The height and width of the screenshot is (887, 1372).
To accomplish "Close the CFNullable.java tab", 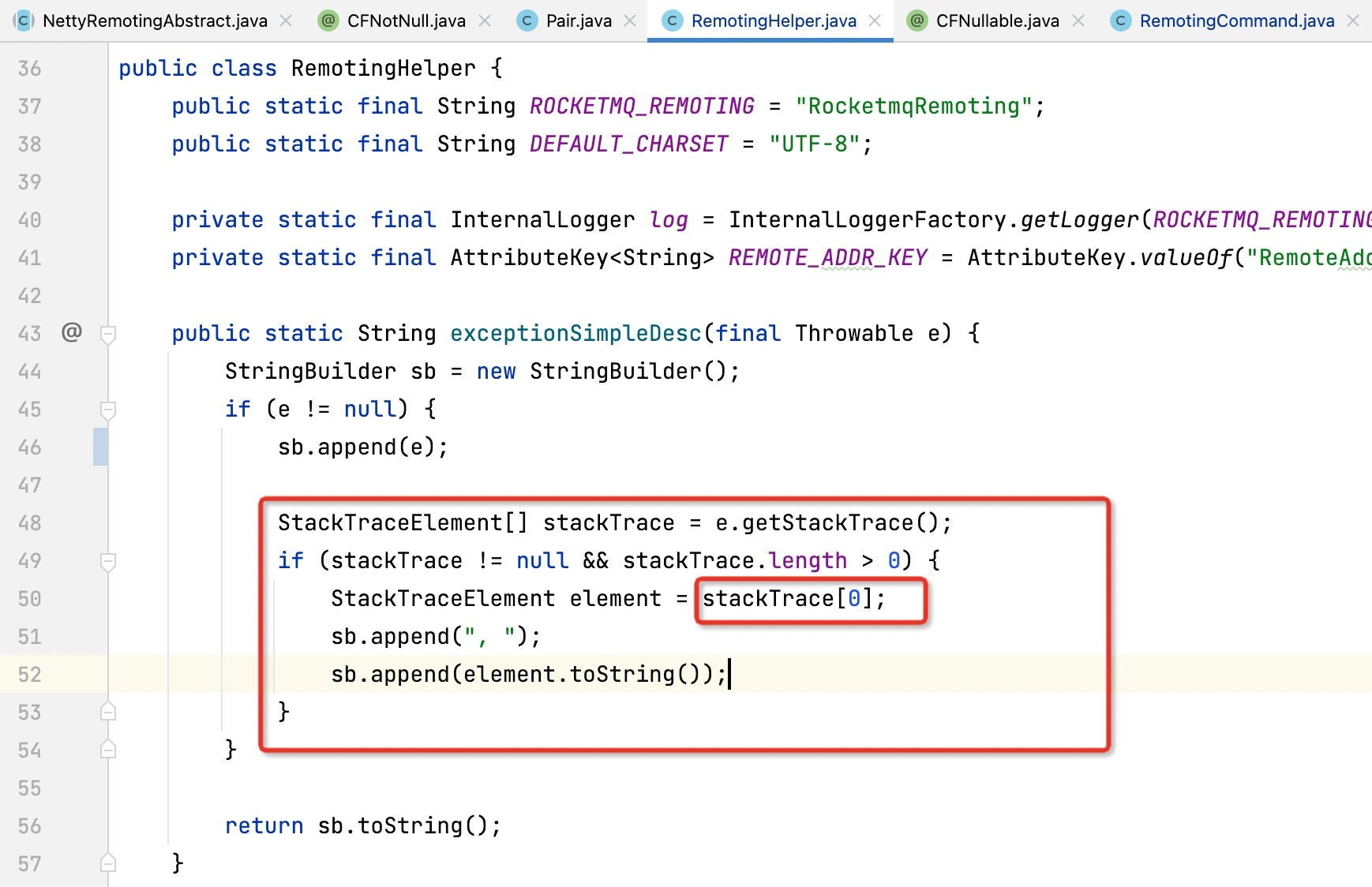I will coord(1078,21).
